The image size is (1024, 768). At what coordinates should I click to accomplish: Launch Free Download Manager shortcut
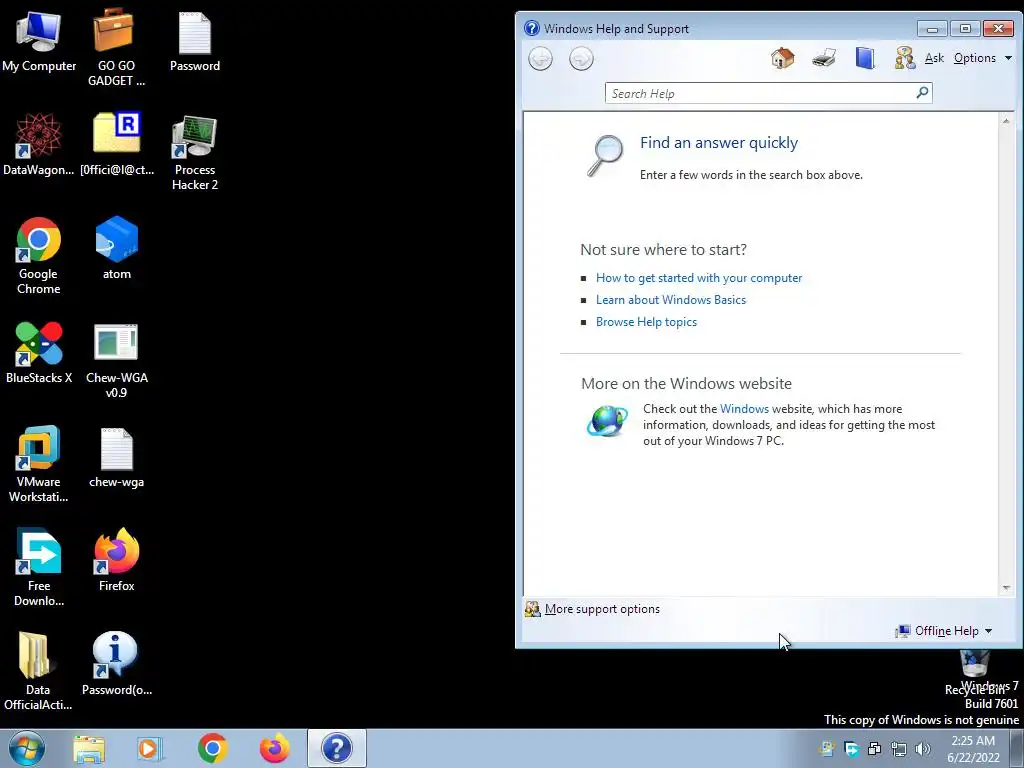[39, 568]
